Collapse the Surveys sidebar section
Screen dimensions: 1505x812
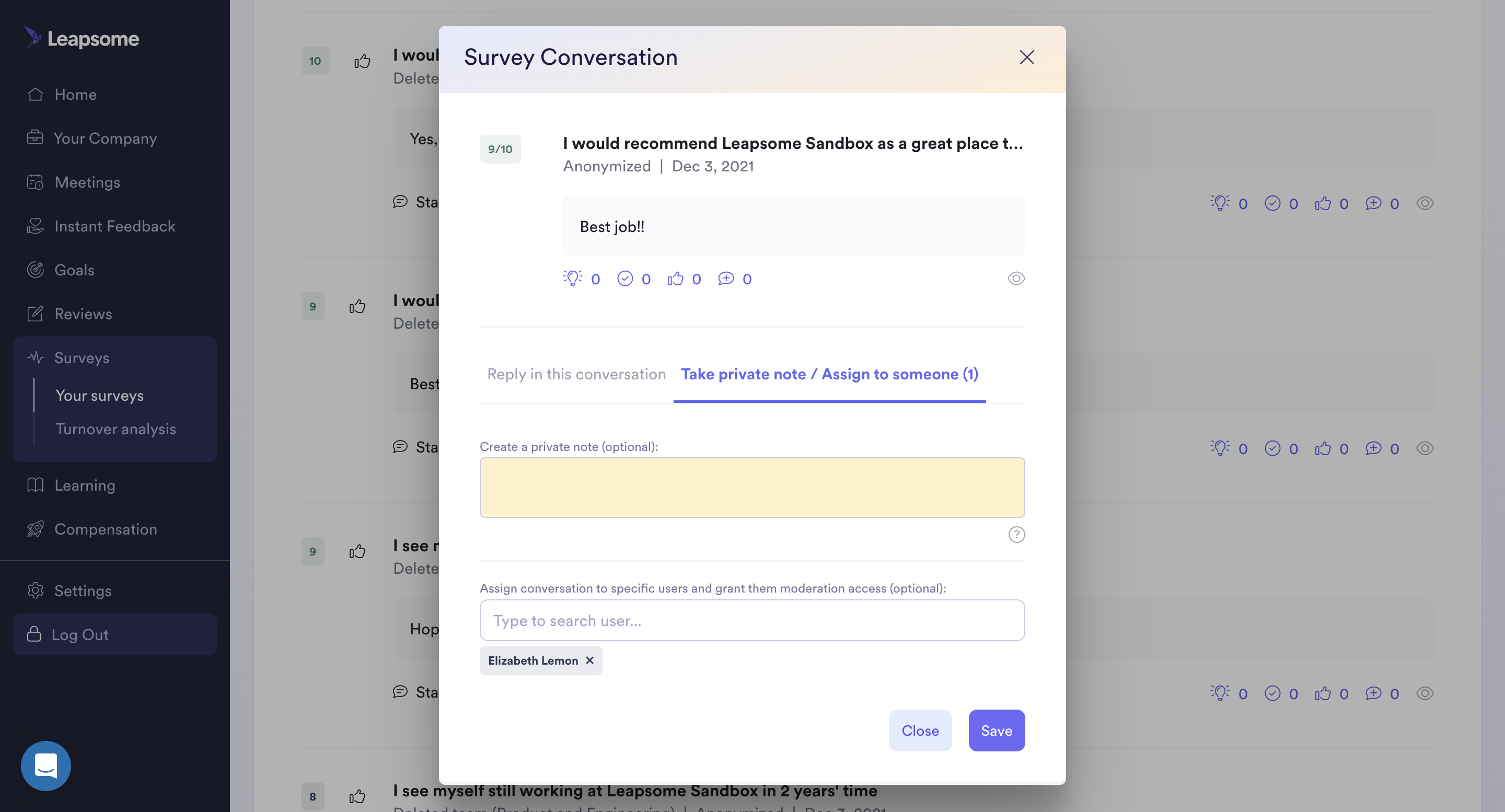point(81,357)
